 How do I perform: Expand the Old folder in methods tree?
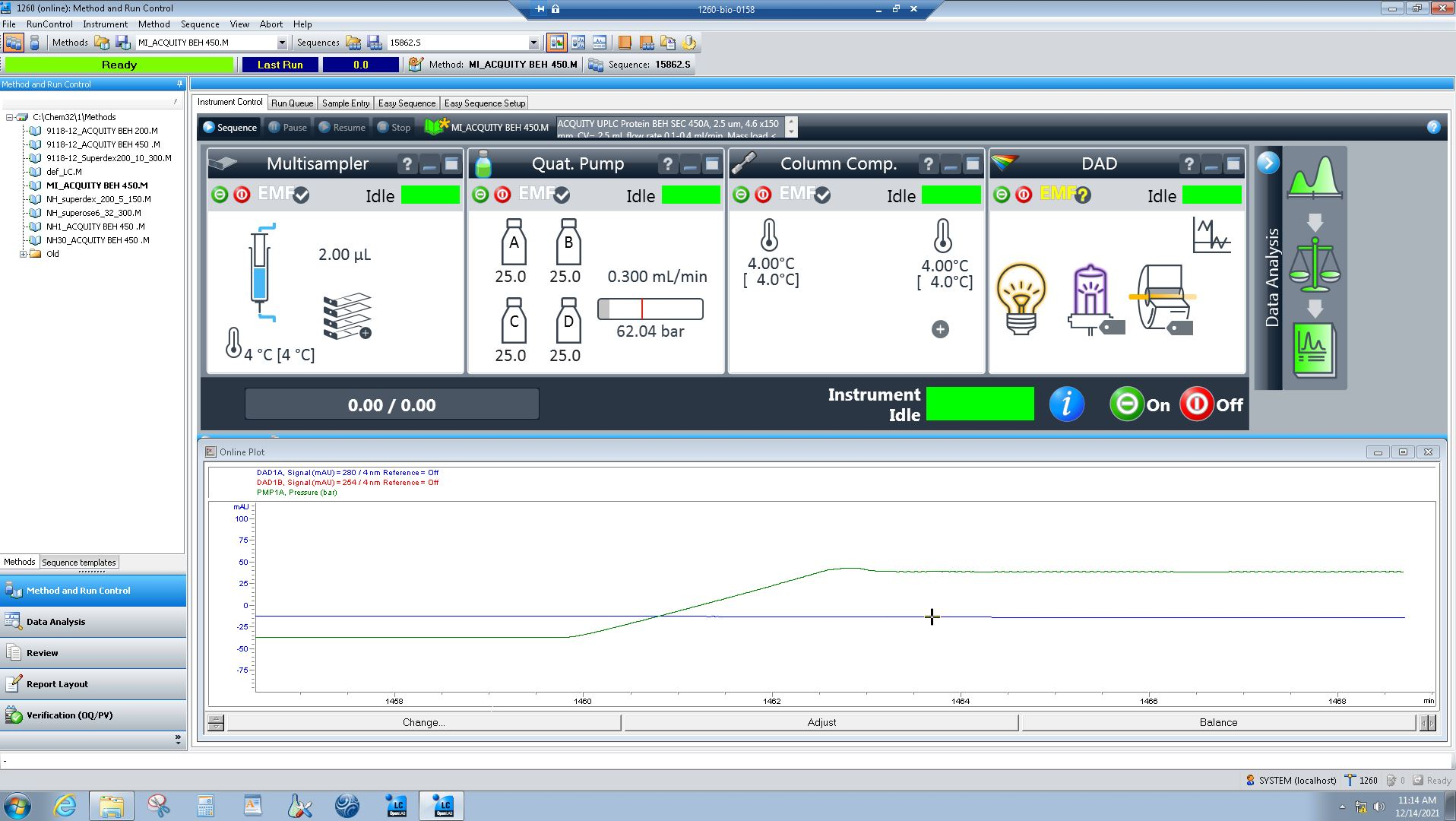click(24, 254)
